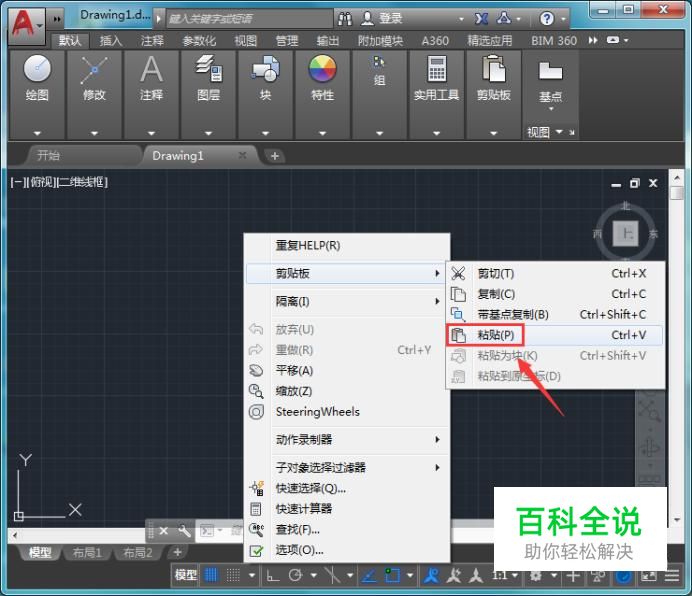Open status bar customization menu icon
692x596 pixels.
[x=672, y=575]
